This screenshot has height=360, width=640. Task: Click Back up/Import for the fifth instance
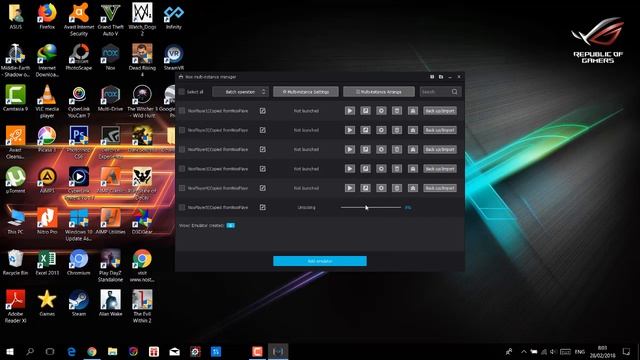point(440,188)
